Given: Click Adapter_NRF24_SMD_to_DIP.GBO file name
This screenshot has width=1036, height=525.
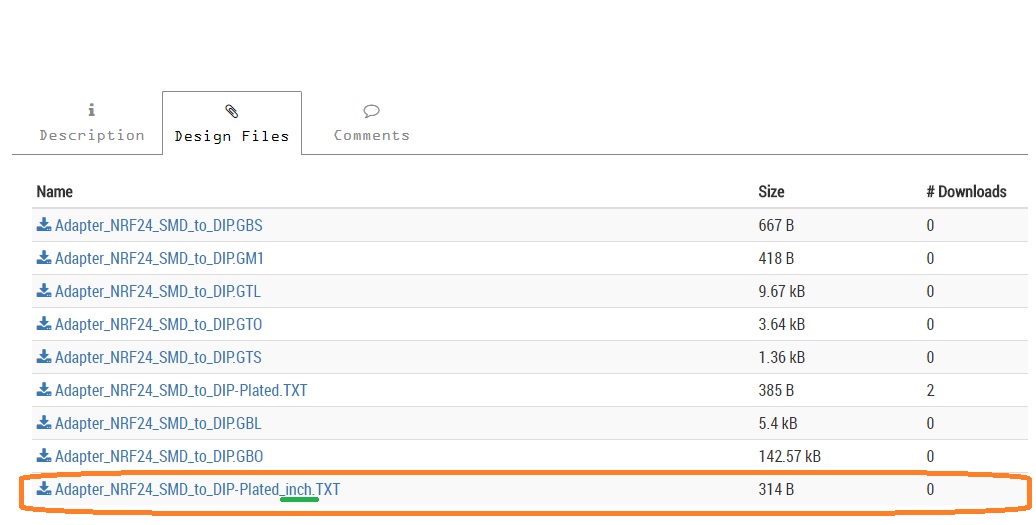Looking at the screenshot, I should click(159, 456).
